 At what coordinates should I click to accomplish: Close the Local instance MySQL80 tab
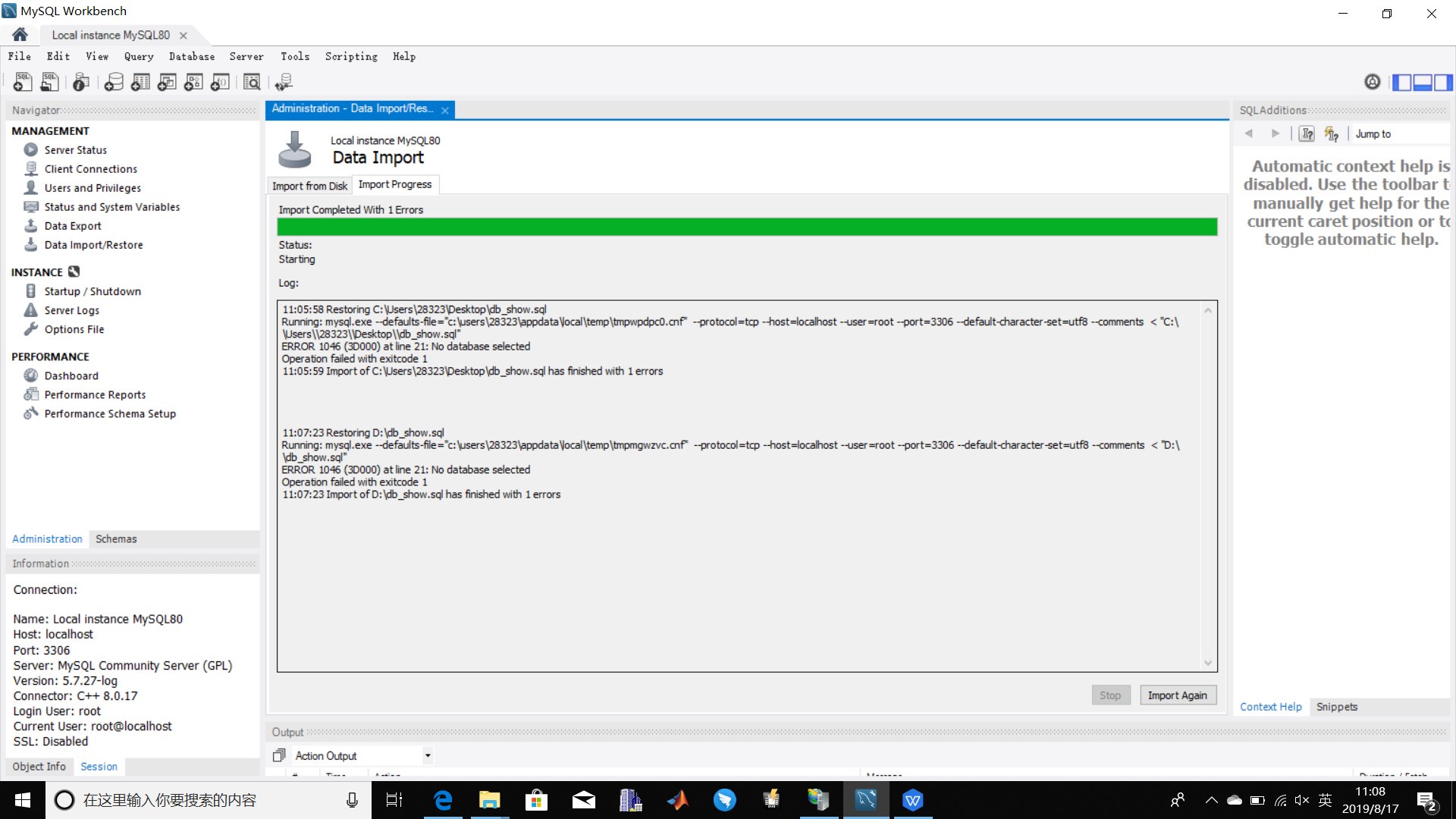coord(184,36)
